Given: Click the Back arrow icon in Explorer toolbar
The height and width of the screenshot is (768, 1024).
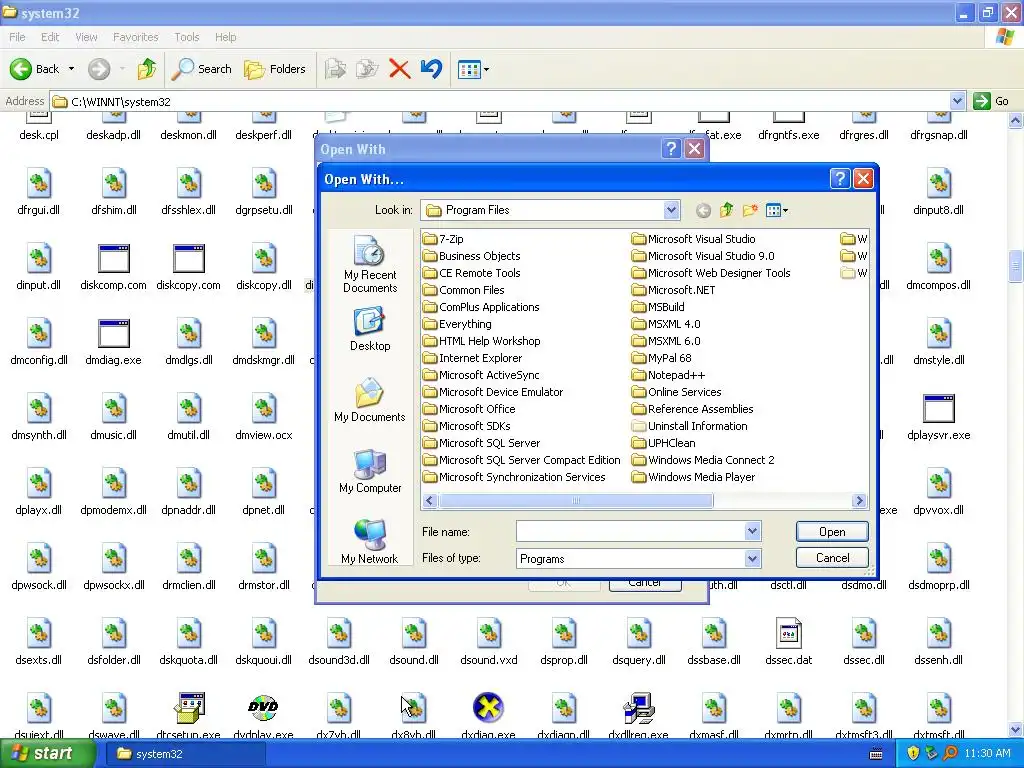Looking at the screenshot, I should pyautogui.click(x=21, y=69).
